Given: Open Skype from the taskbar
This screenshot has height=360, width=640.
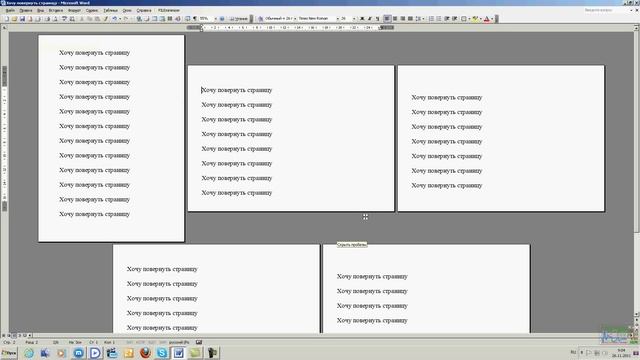Looking at the screenshot, I should (x=162, y=353).
